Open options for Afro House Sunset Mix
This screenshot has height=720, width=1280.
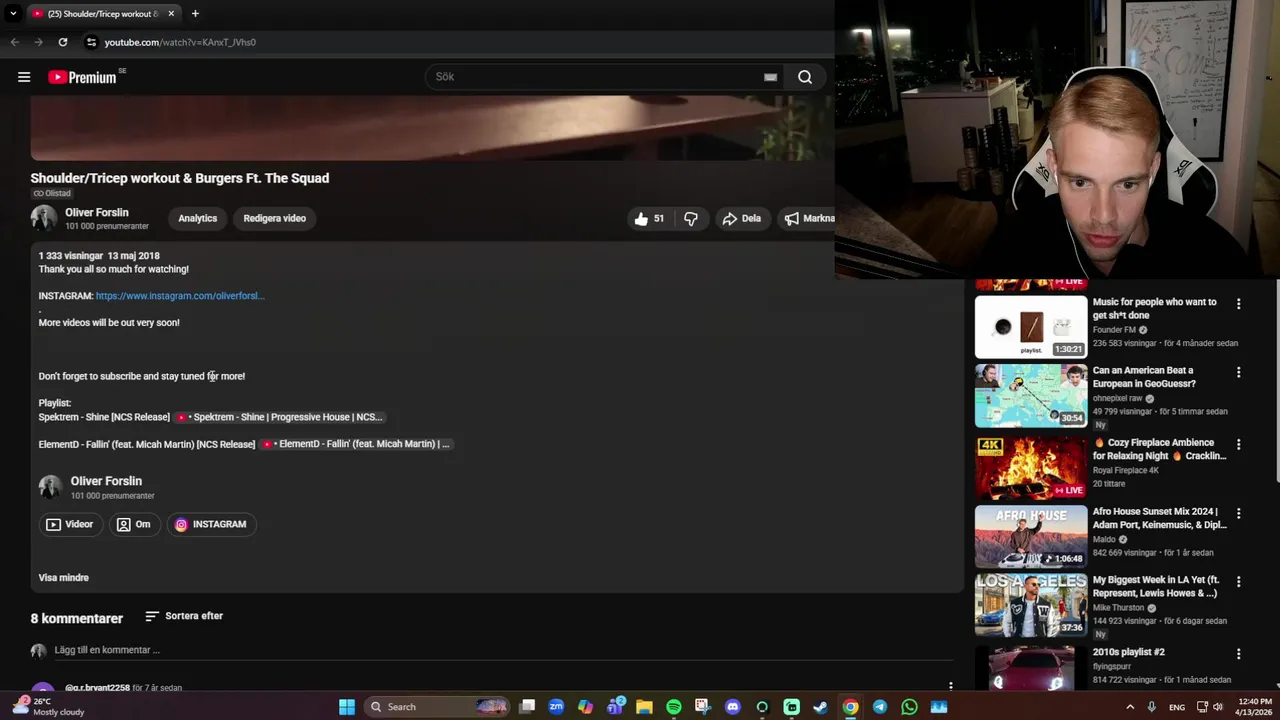(x=1238, y=513)
